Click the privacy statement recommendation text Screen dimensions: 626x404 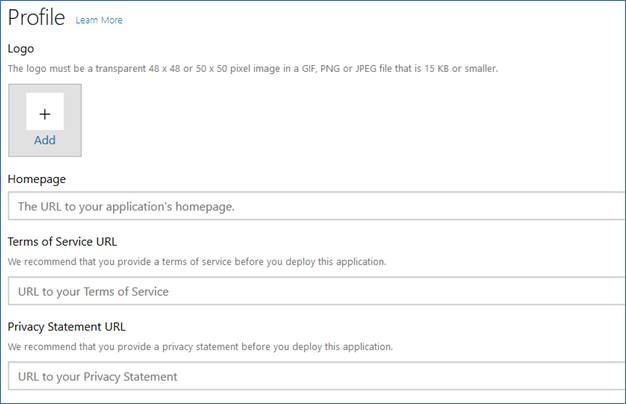click(x=200, y=347)
